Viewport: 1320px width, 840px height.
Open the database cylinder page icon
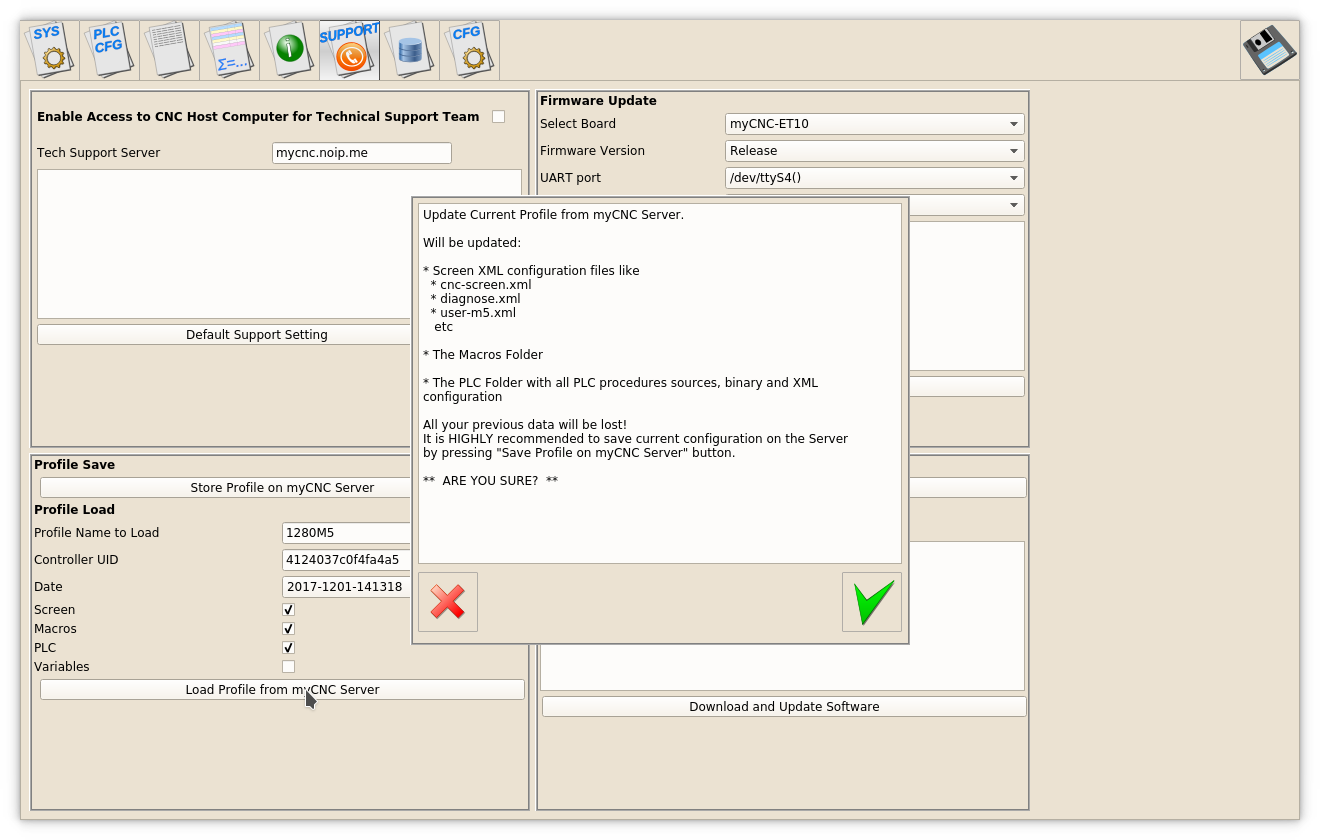tap(410, 50)
